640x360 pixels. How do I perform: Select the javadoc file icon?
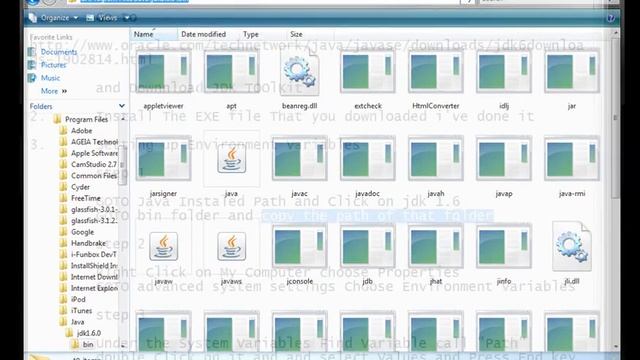[368, 159]
